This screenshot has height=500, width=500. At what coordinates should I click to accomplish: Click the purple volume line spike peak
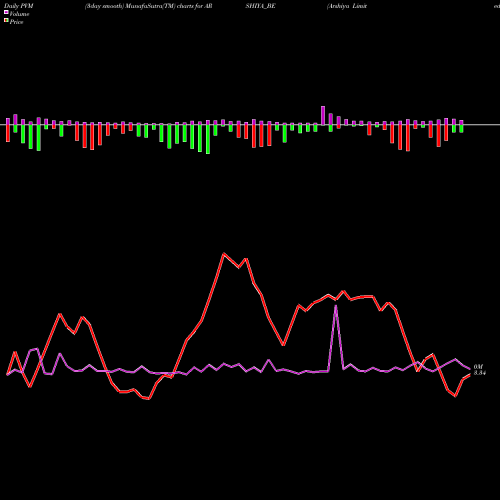(x=336, y=306)
